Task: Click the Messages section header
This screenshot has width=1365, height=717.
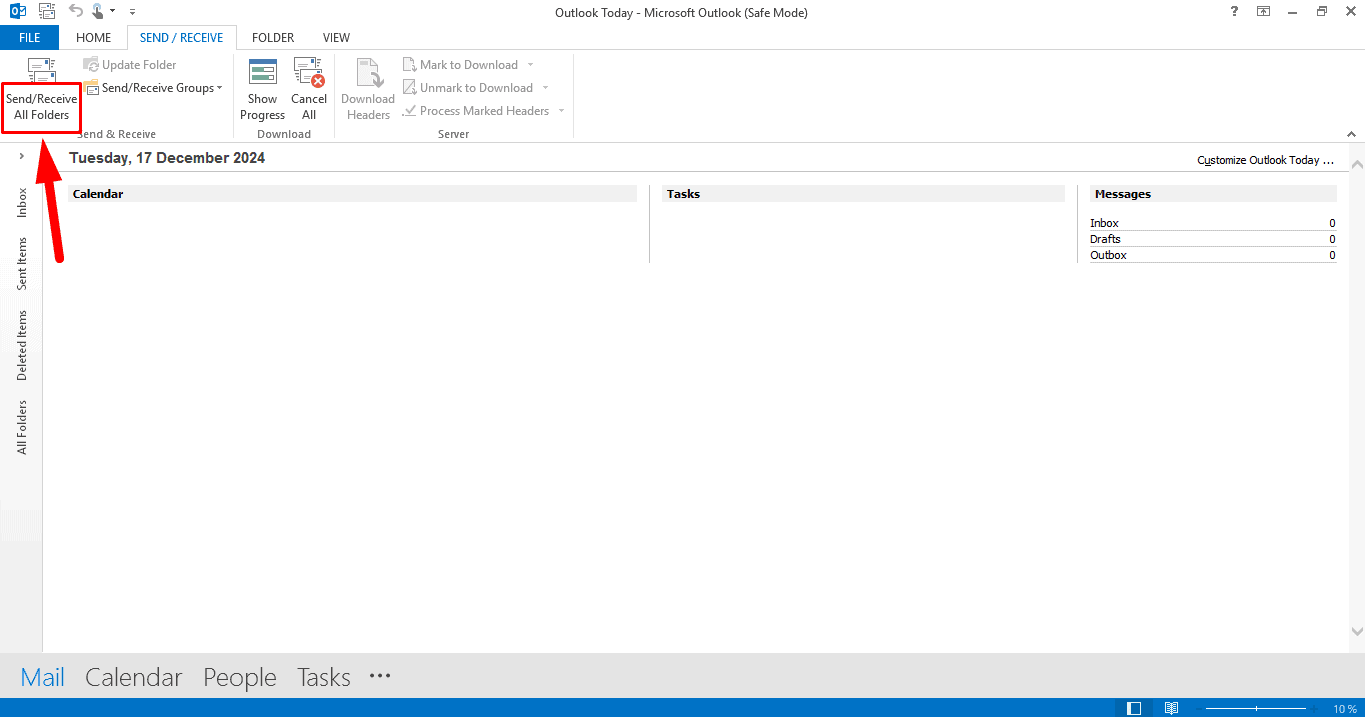Action: pos(1213,194)
